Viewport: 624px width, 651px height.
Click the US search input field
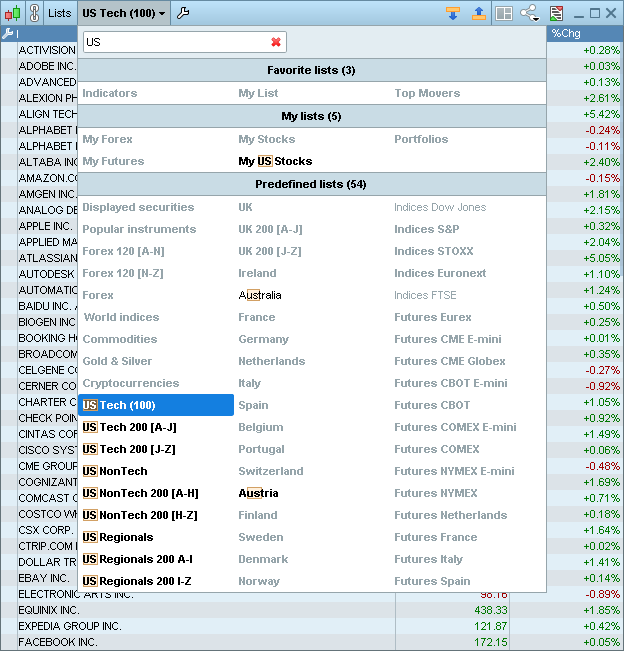175,42
